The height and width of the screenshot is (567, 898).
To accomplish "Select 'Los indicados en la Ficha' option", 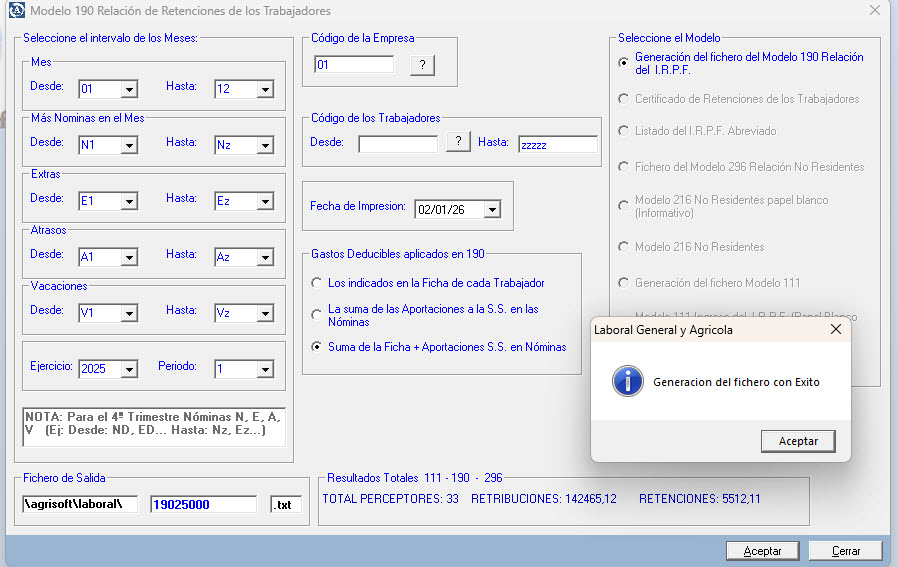I will coord(317,283).
